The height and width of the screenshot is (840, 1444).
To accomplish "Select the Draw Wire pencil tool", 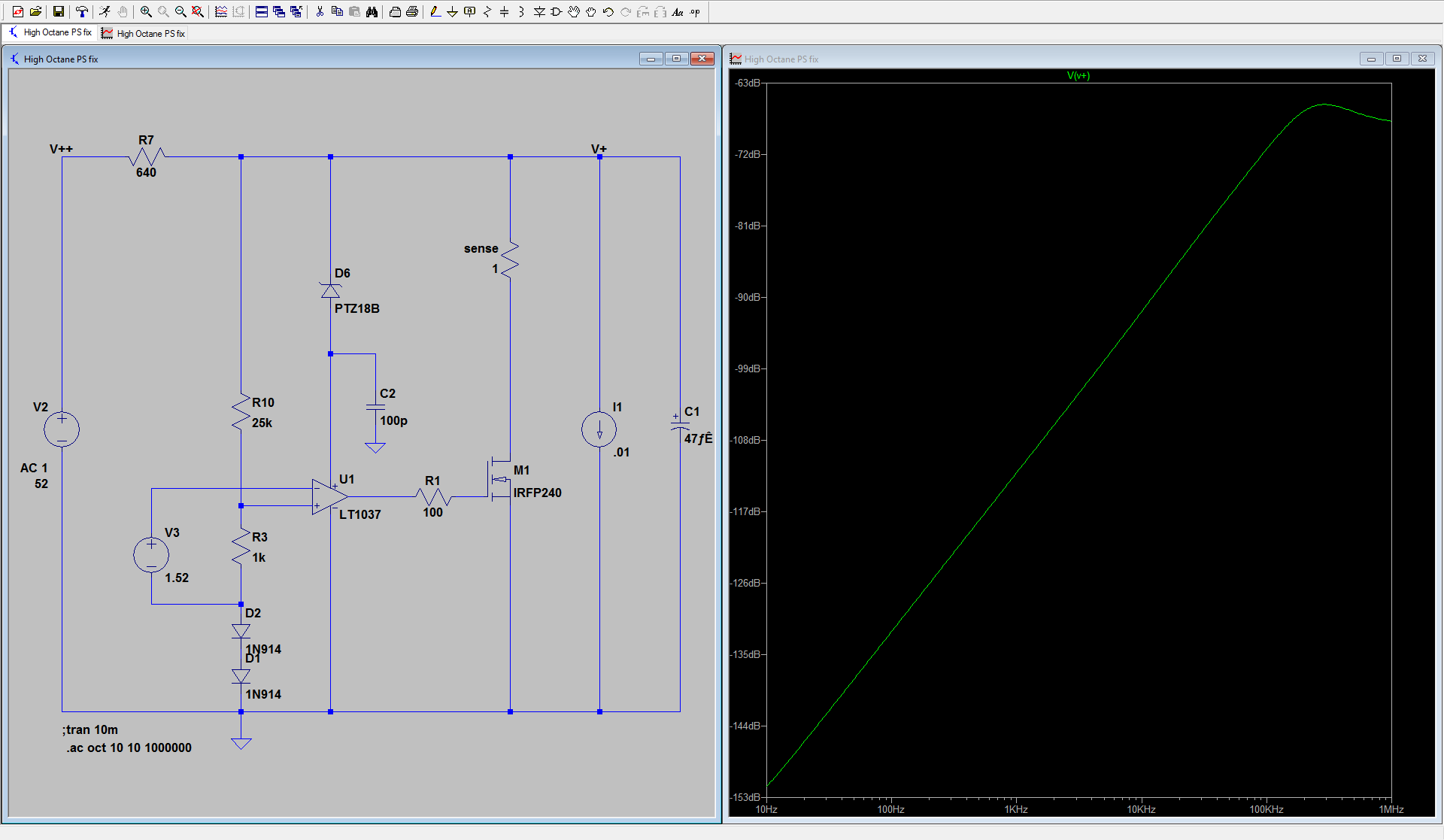I will 435,11.
